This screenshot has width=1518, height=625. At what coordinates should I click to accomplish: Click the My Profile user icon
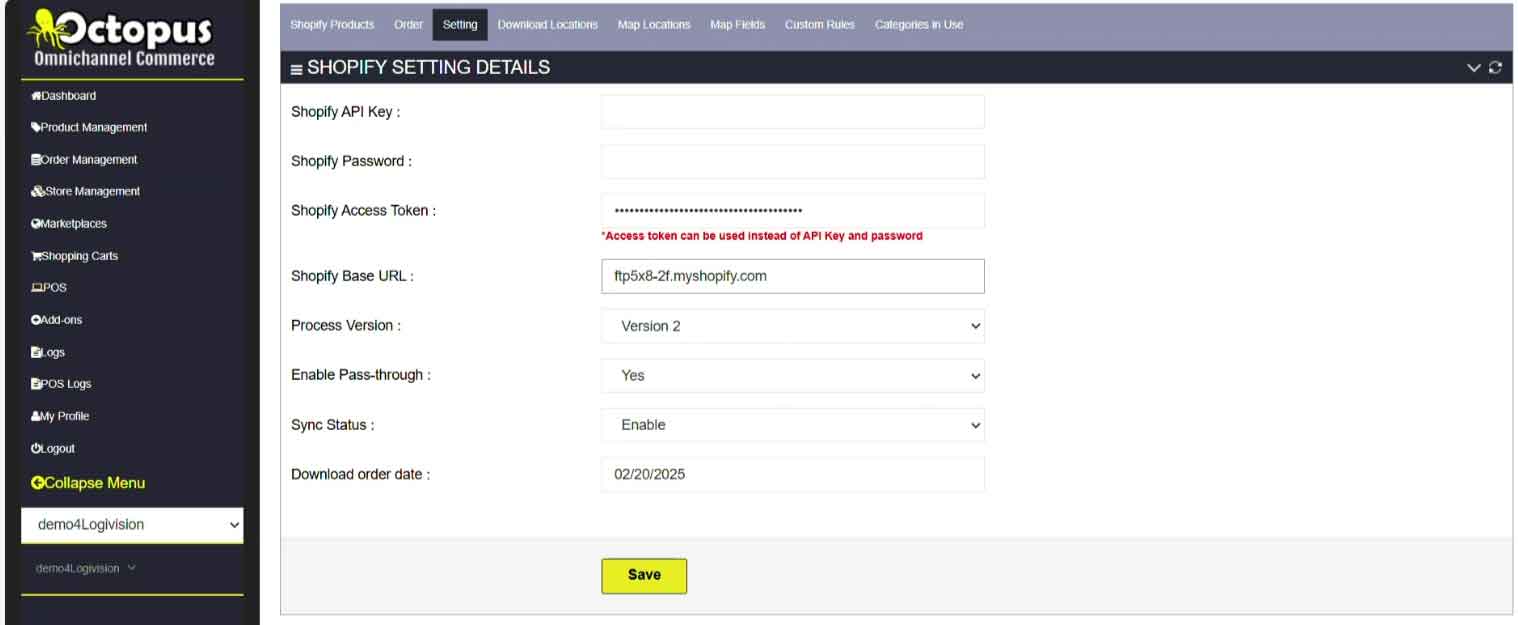tap(36, 416)
